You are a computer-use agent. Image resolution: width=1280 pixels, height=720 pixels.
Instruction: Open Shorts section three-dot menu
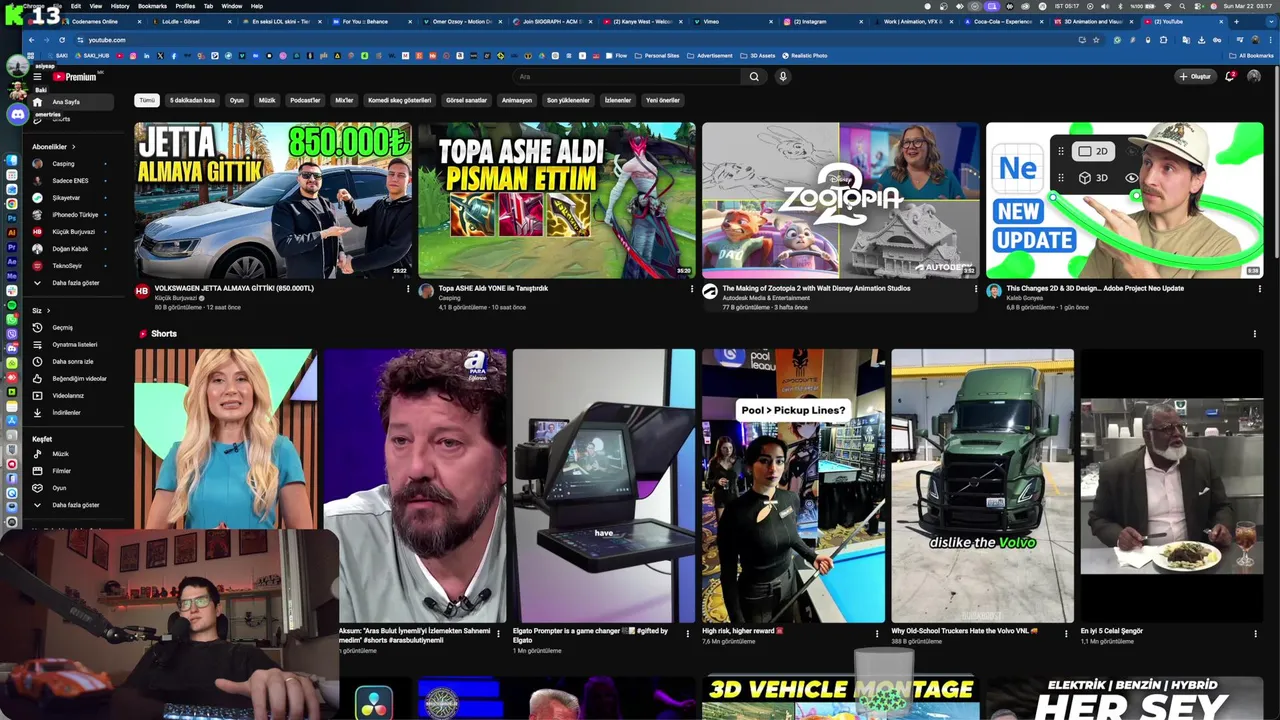(x=1255, y=334)
